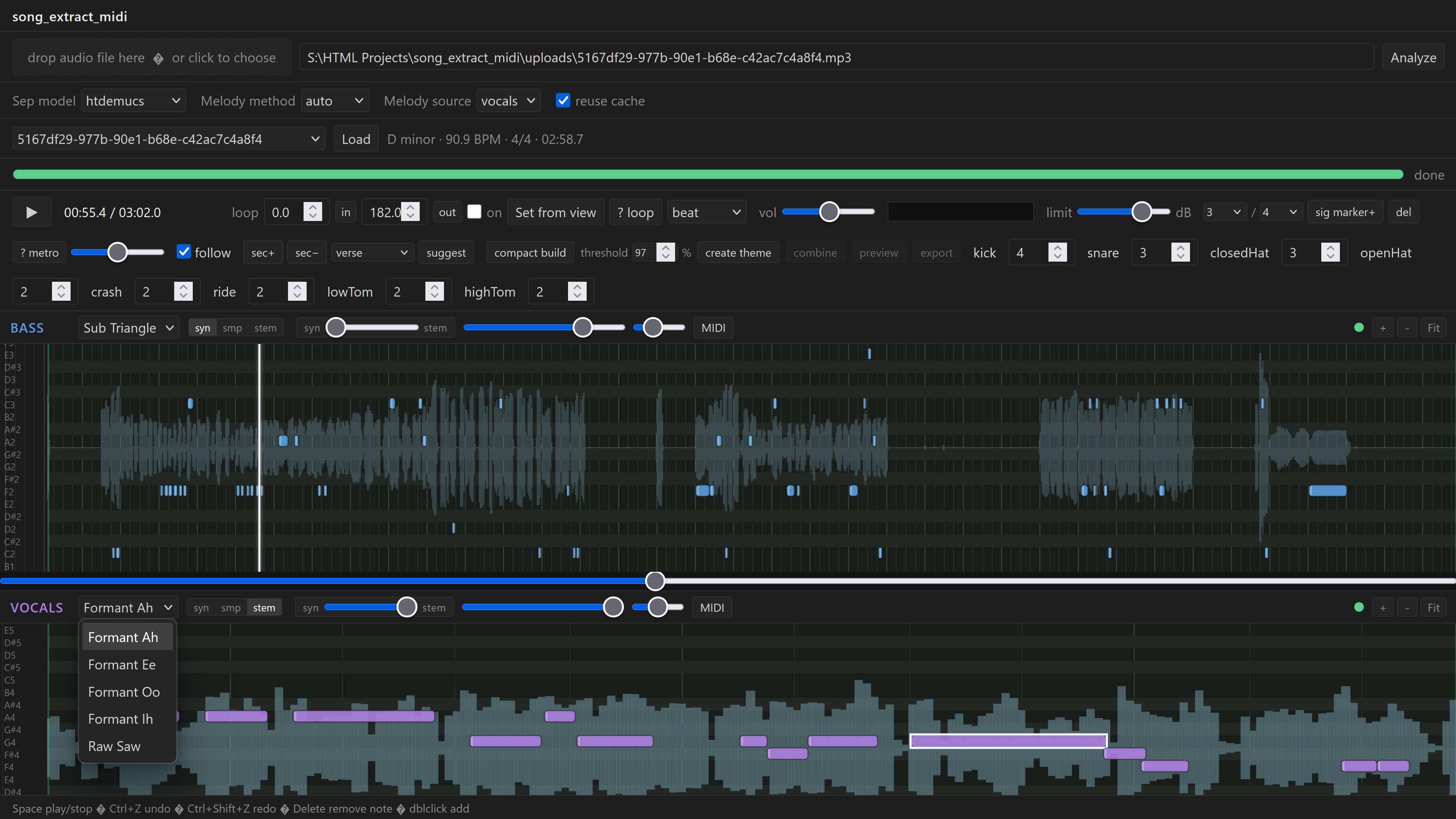
Task: Choose Raw Saw from dropdown list
Action: (x=128, y=746)
